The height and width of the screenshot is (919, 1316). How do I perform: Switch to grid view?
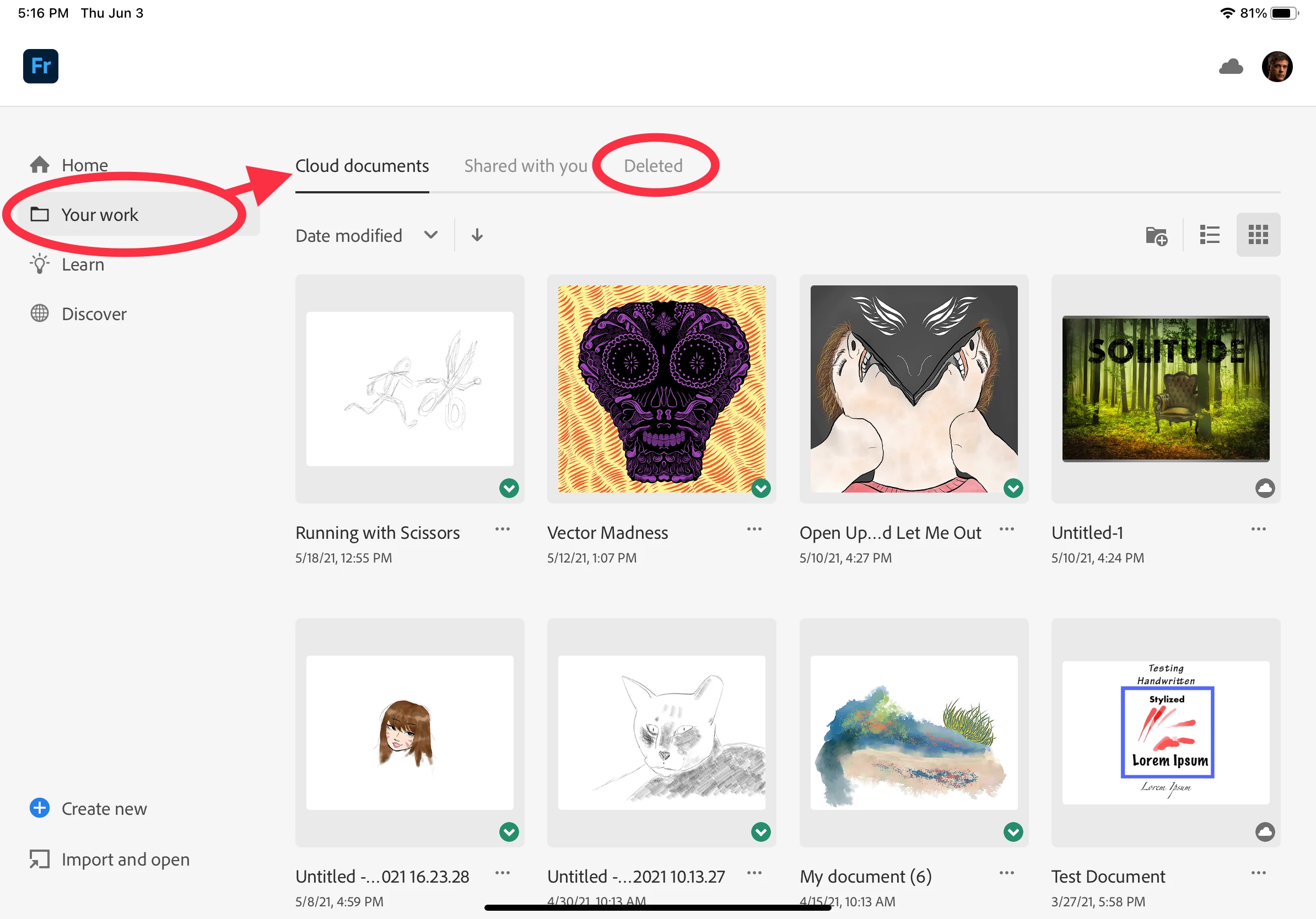tap(1258, 235)
